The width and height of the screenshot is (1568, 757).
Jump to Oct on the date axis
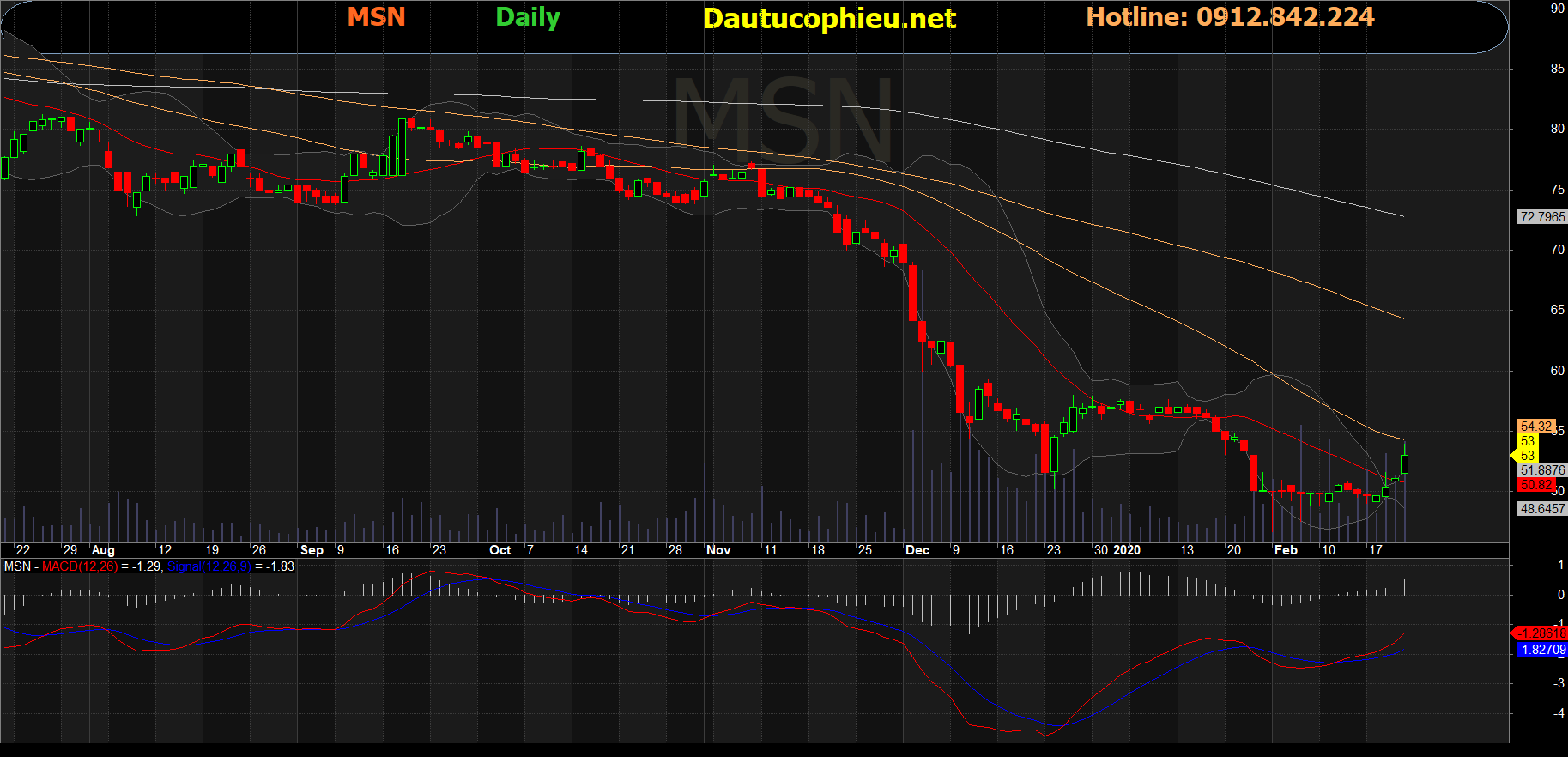499,550
